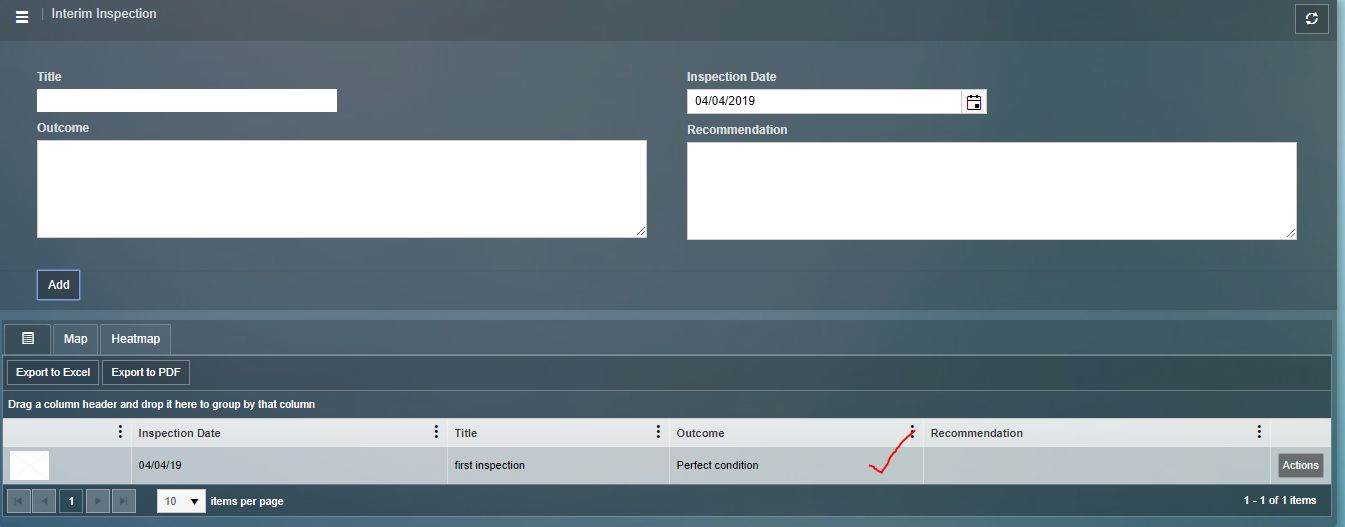Open Recommendation column options menu
Image resolution: width=1345 pixels, height=527 pixels.
[x=1259, y=432]
